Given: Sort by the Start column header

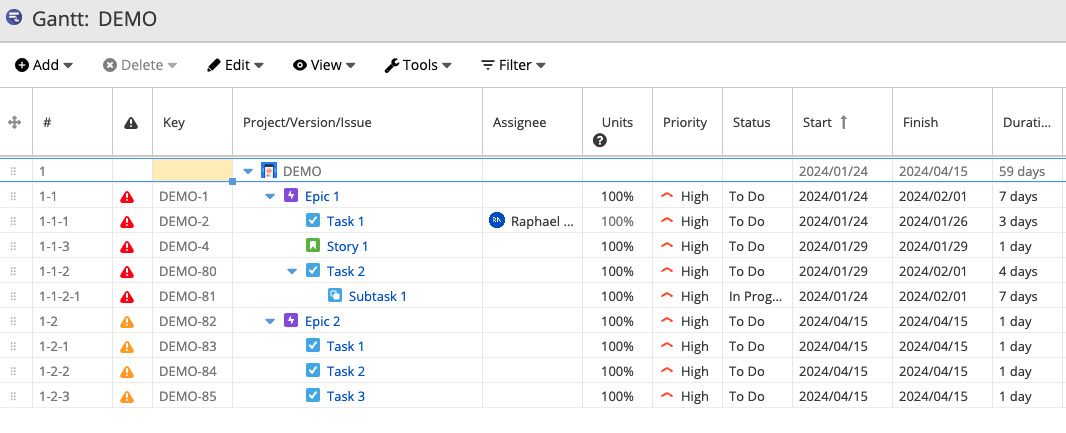Looking at the screenshot, I should 817,123.
